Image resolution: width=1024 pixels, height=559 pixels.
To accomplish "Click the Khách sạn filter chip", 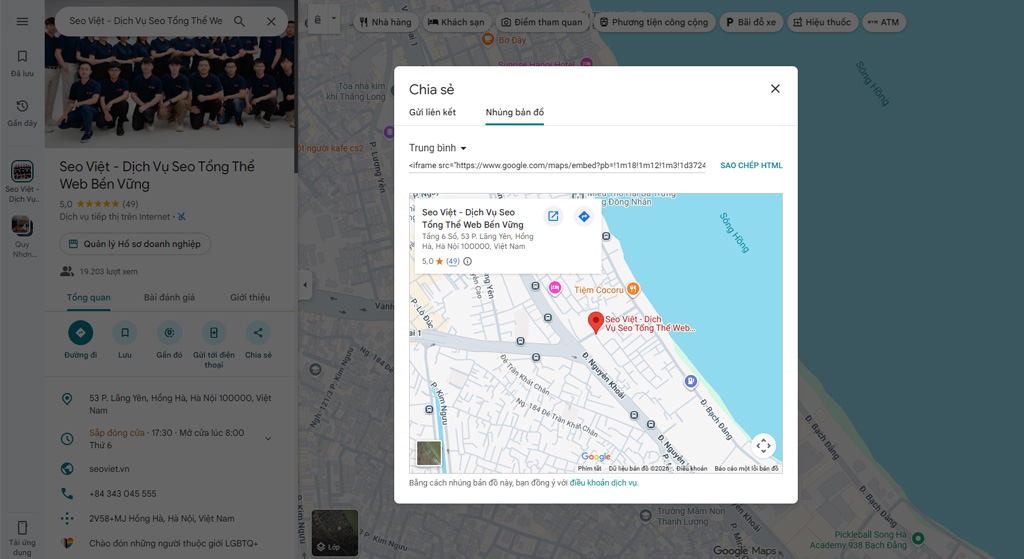I will pos(456,22).
